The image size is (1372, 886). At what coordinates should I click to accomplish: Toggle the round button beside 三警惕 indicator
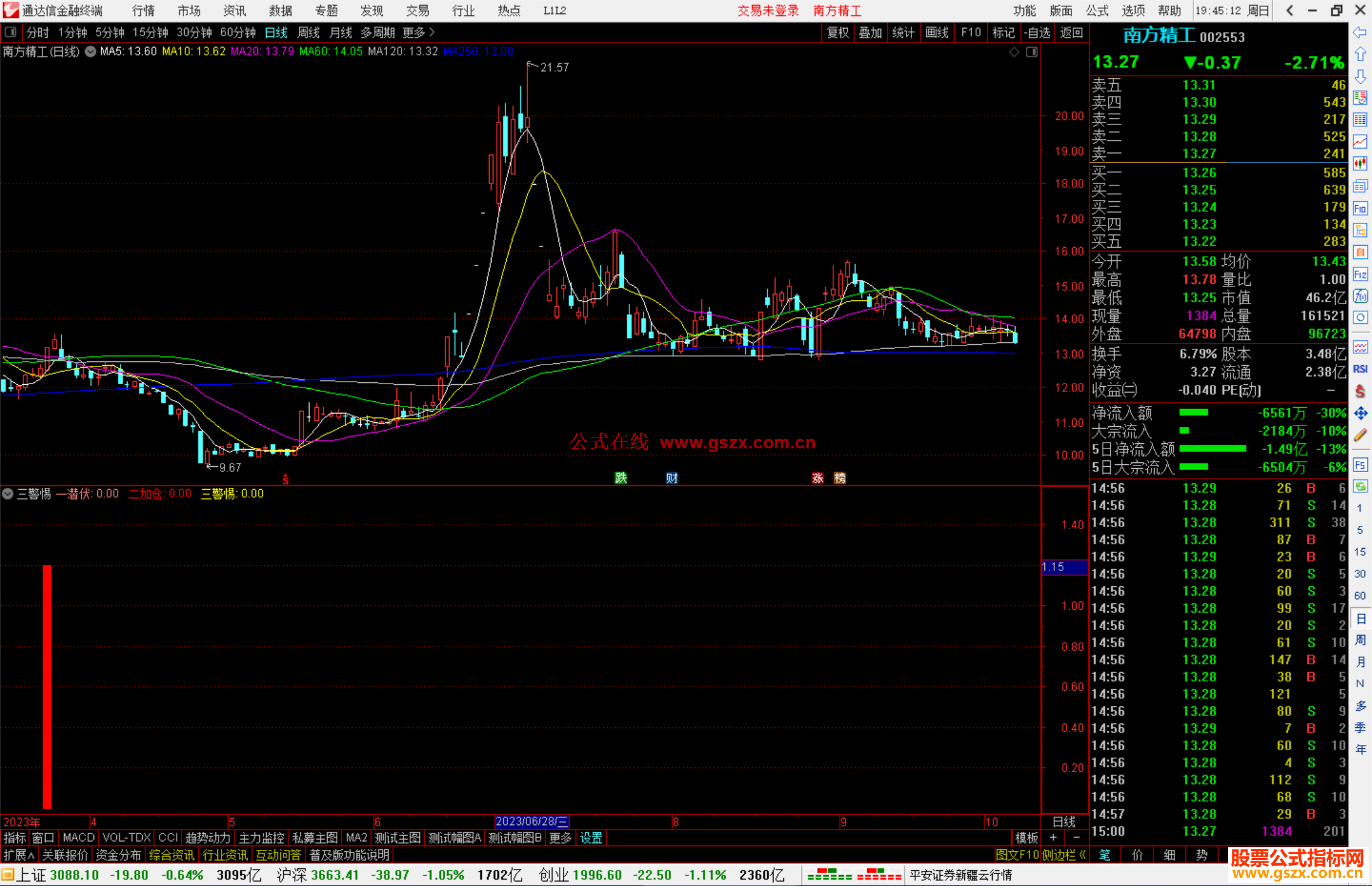click(8, 493)
